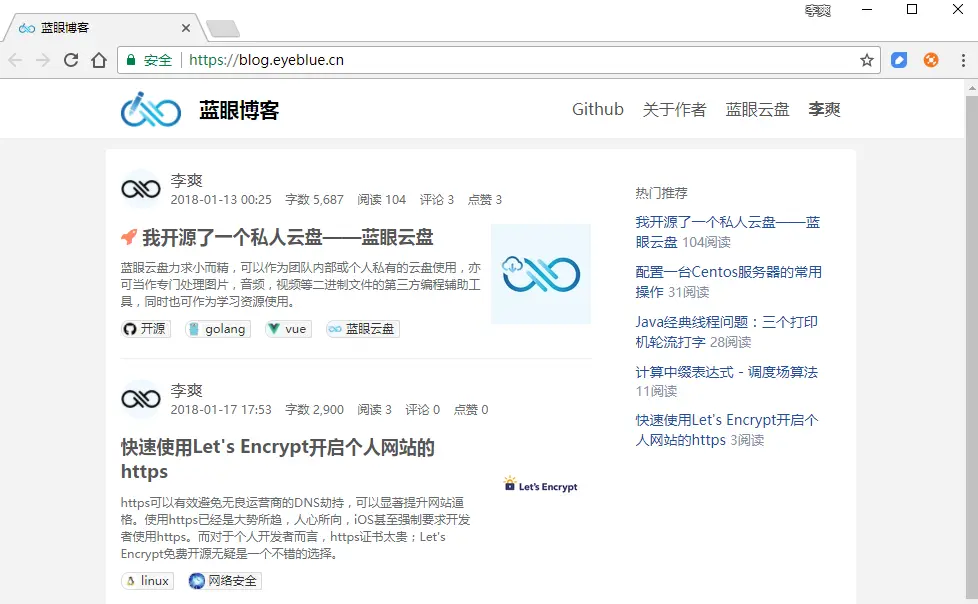Click the 开源 tag
The image size is (978, 604).
click(x=145, y=329)
